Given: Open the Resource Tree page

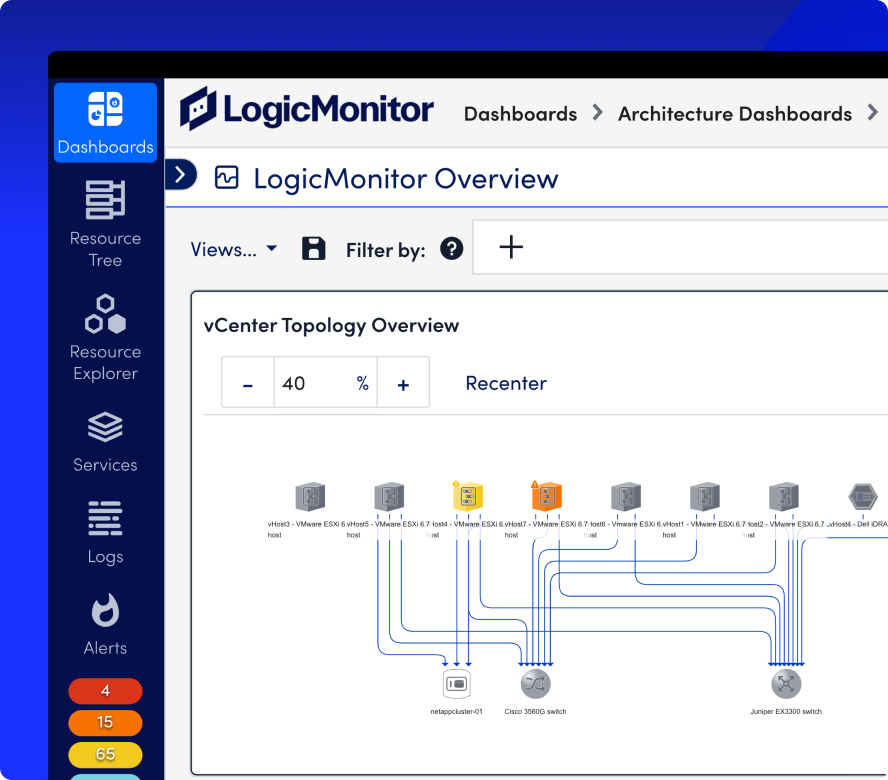Looking at the screenshot, I should (x=105, y=224).
